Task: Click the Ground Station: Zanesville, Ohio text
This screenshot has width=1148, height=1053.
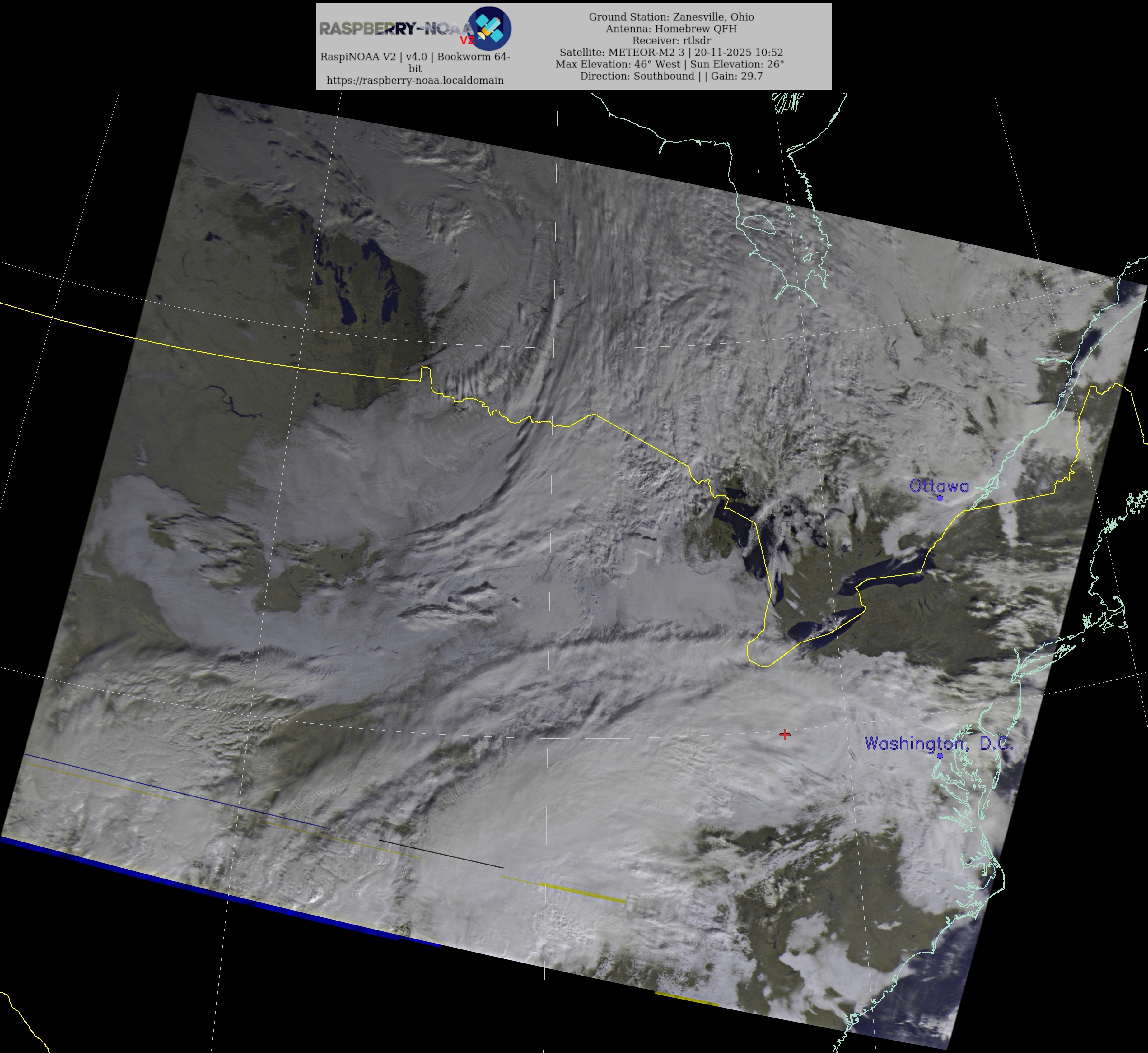Action: (671, 17)
